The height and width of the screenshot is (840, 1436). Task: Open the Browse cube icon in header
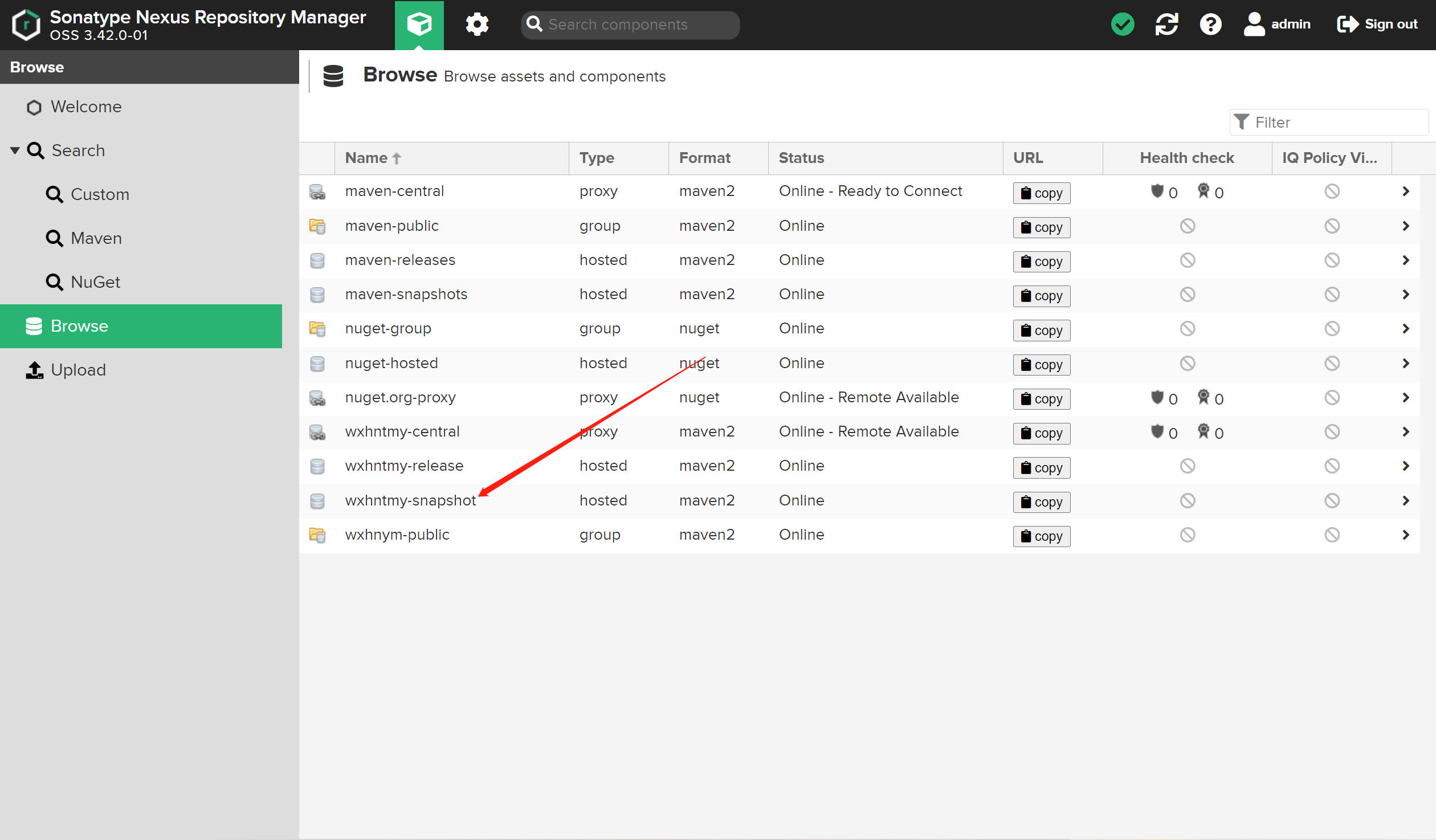[x=419, y=25]
